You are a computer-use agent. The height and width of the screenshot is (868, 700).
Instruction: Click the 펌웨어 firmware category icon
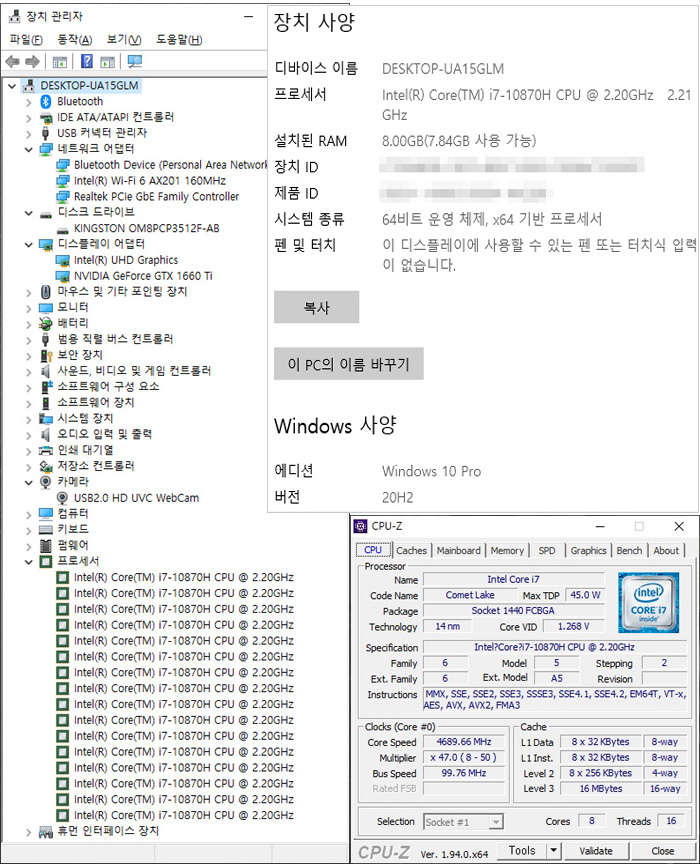tap(46, 546)
